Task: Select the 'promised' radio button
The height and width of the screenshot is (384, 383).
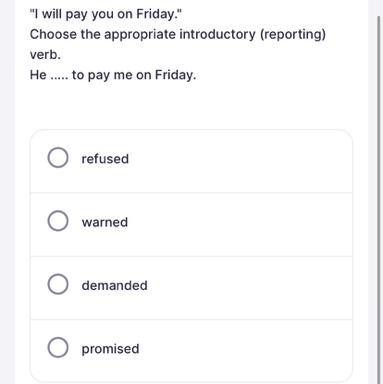Action: coord(58,347)
